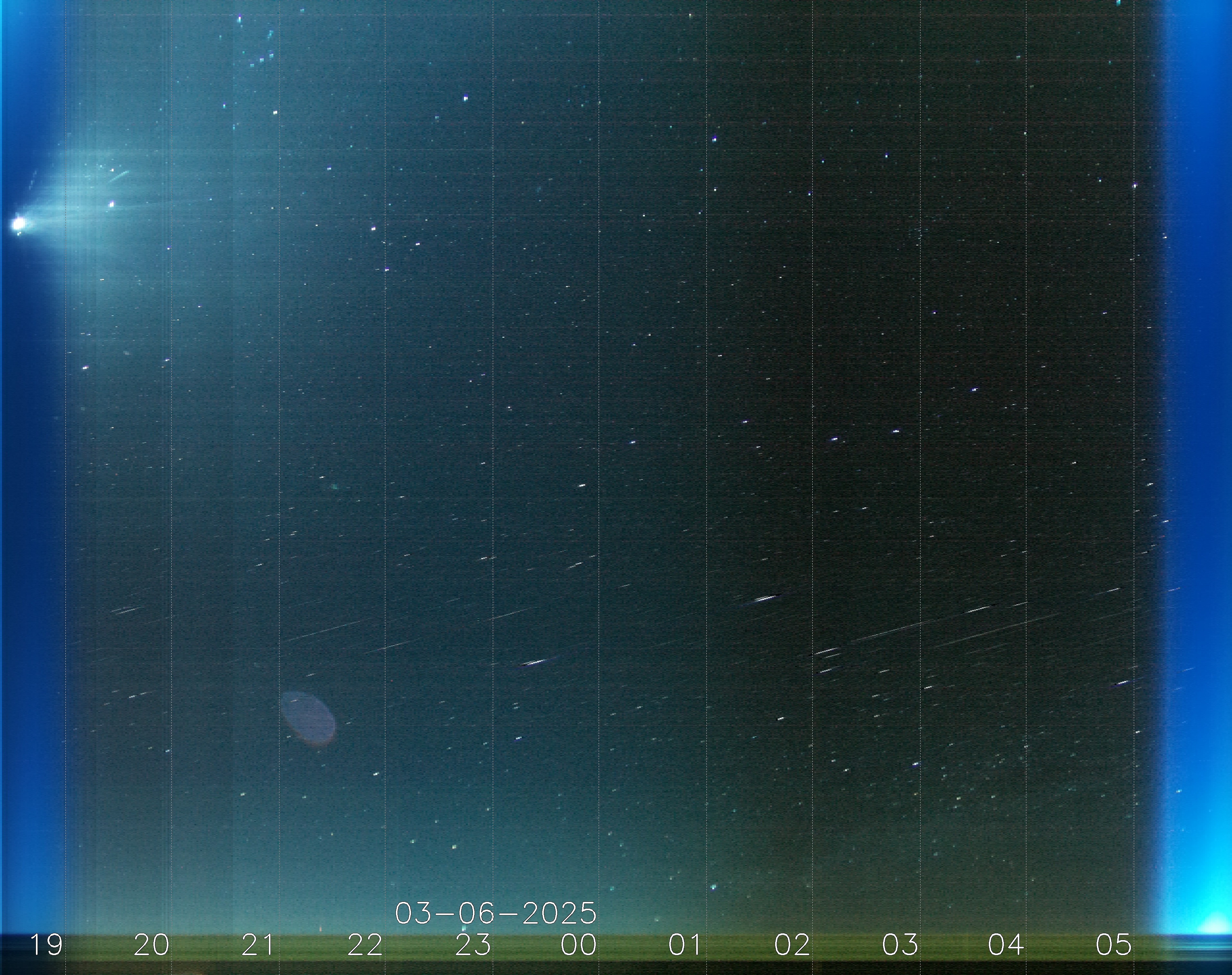The image size is (1232, 975).
Task: Click the purple oval lens flare
Action: (308, 719)
